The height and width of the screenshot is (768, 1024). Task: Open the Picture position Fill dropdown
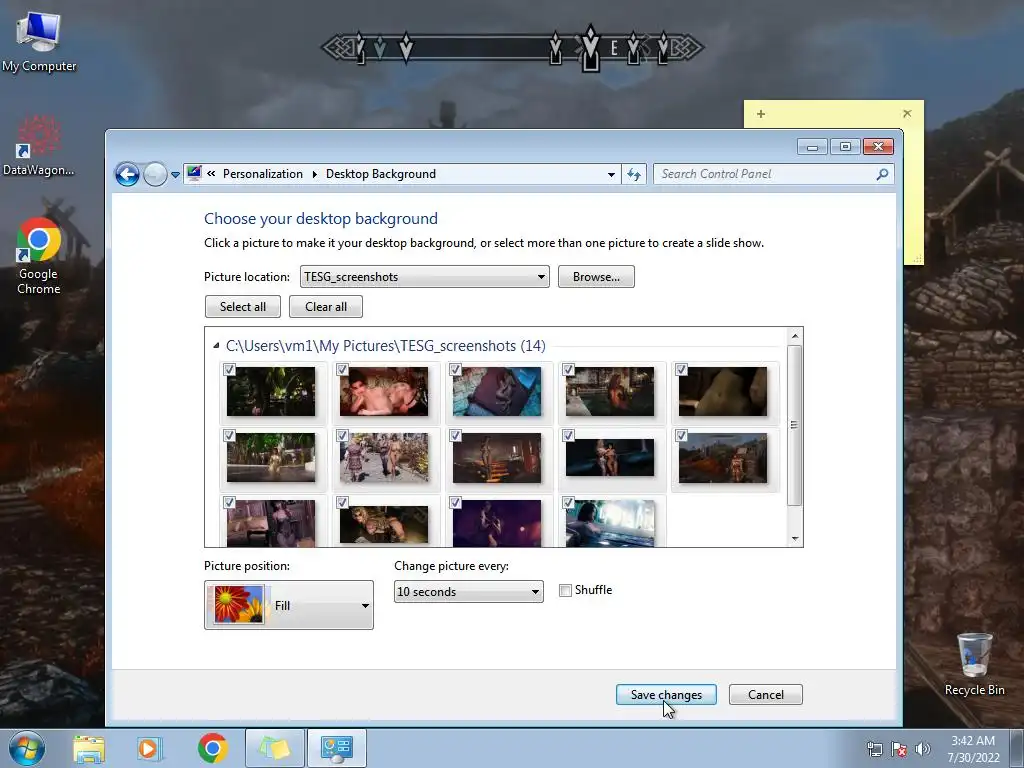pos(289,605)
